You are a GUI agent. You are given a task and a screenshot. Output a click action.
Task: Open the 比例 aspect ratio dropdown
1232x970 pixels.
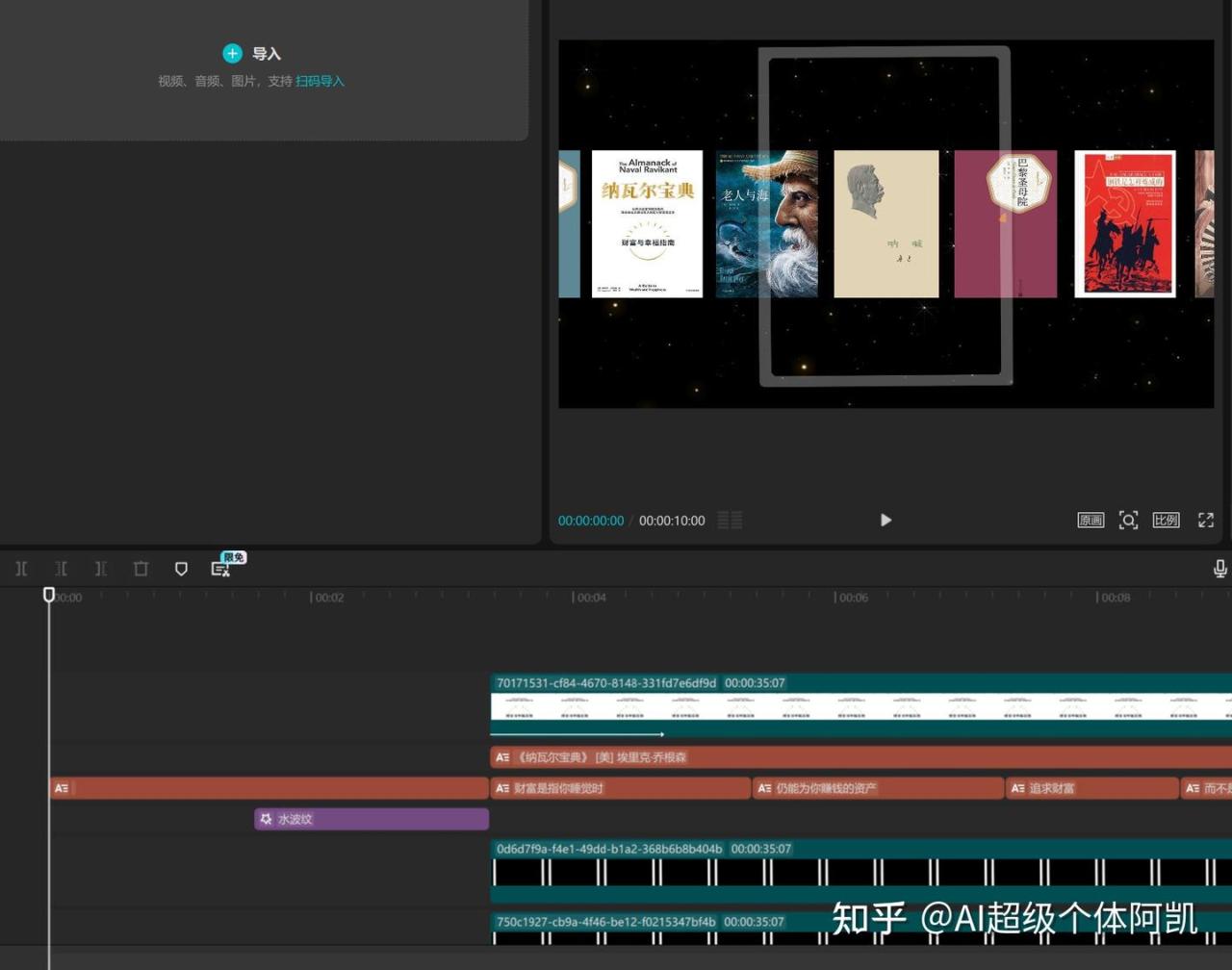[x=1166, y=521]
